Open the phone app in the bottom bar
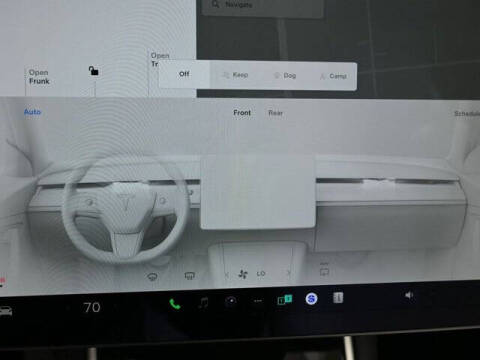Image resolution: width=480 pixels, height=360 pixels. (175, 304)
